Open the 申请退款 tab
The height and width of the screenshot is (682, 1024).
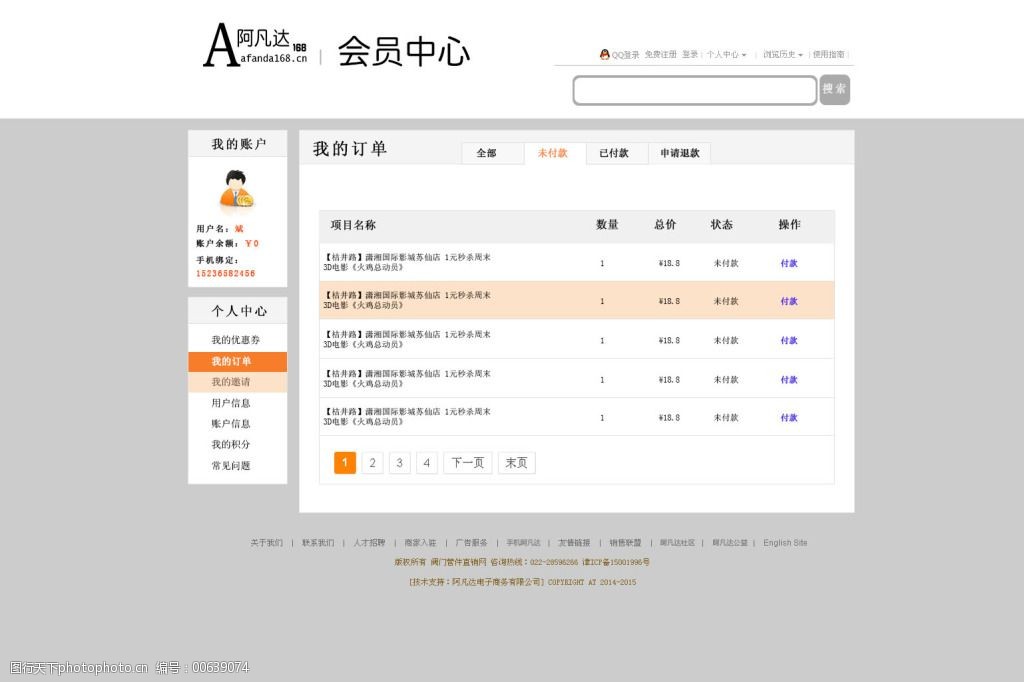point(679,153)
